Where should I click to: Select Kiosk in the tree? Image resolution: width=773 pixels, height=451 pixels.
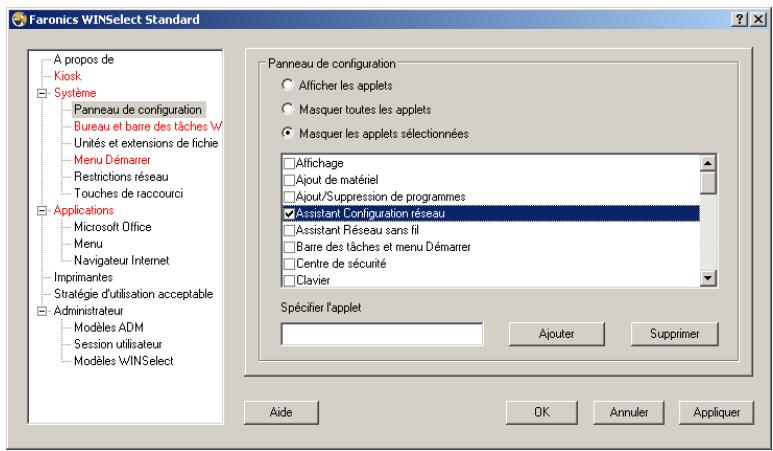pyautogui.click(x=68, y=76)
